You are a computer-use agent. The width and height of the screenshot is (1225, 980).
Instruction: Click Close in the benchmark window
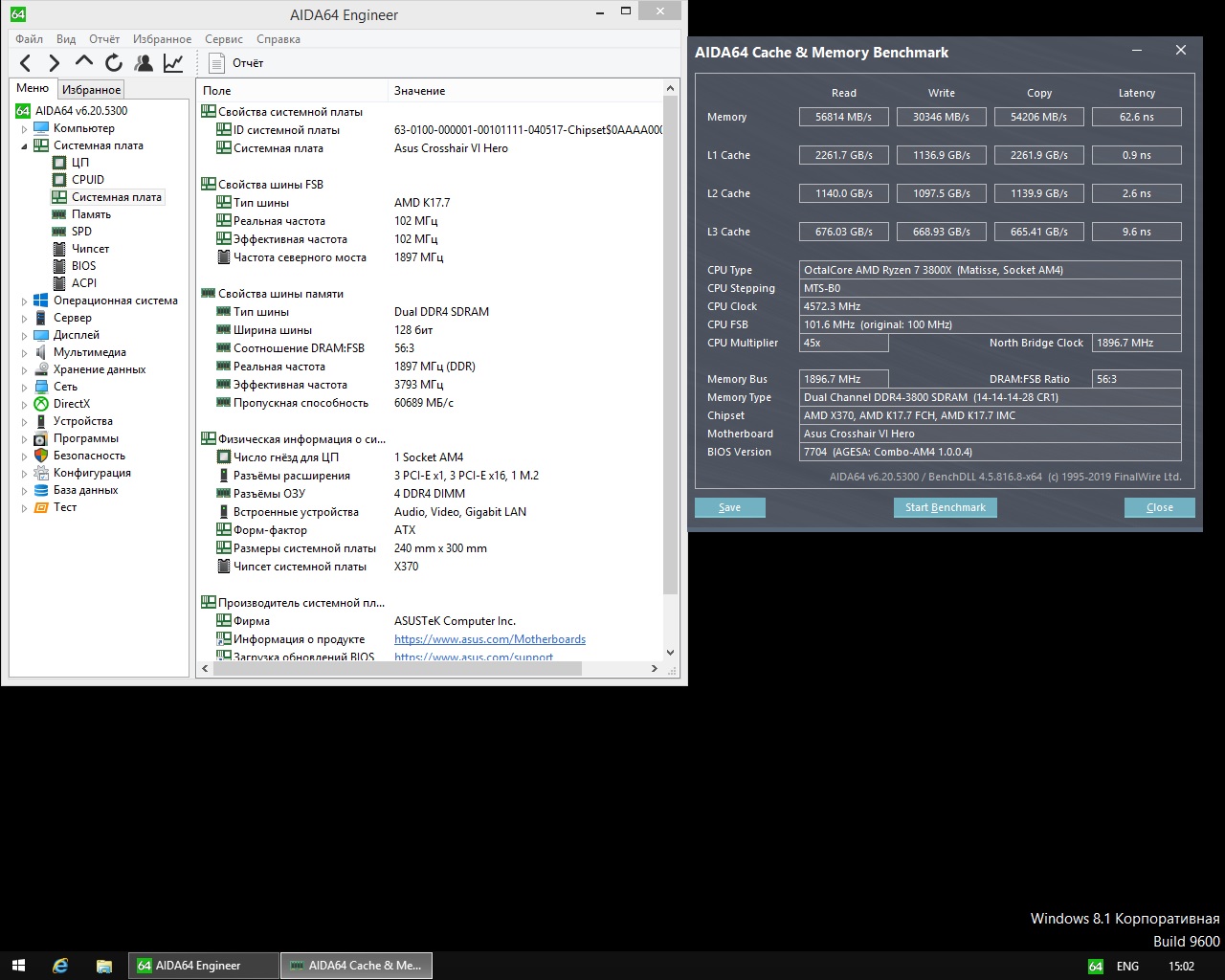(1160, 507)
